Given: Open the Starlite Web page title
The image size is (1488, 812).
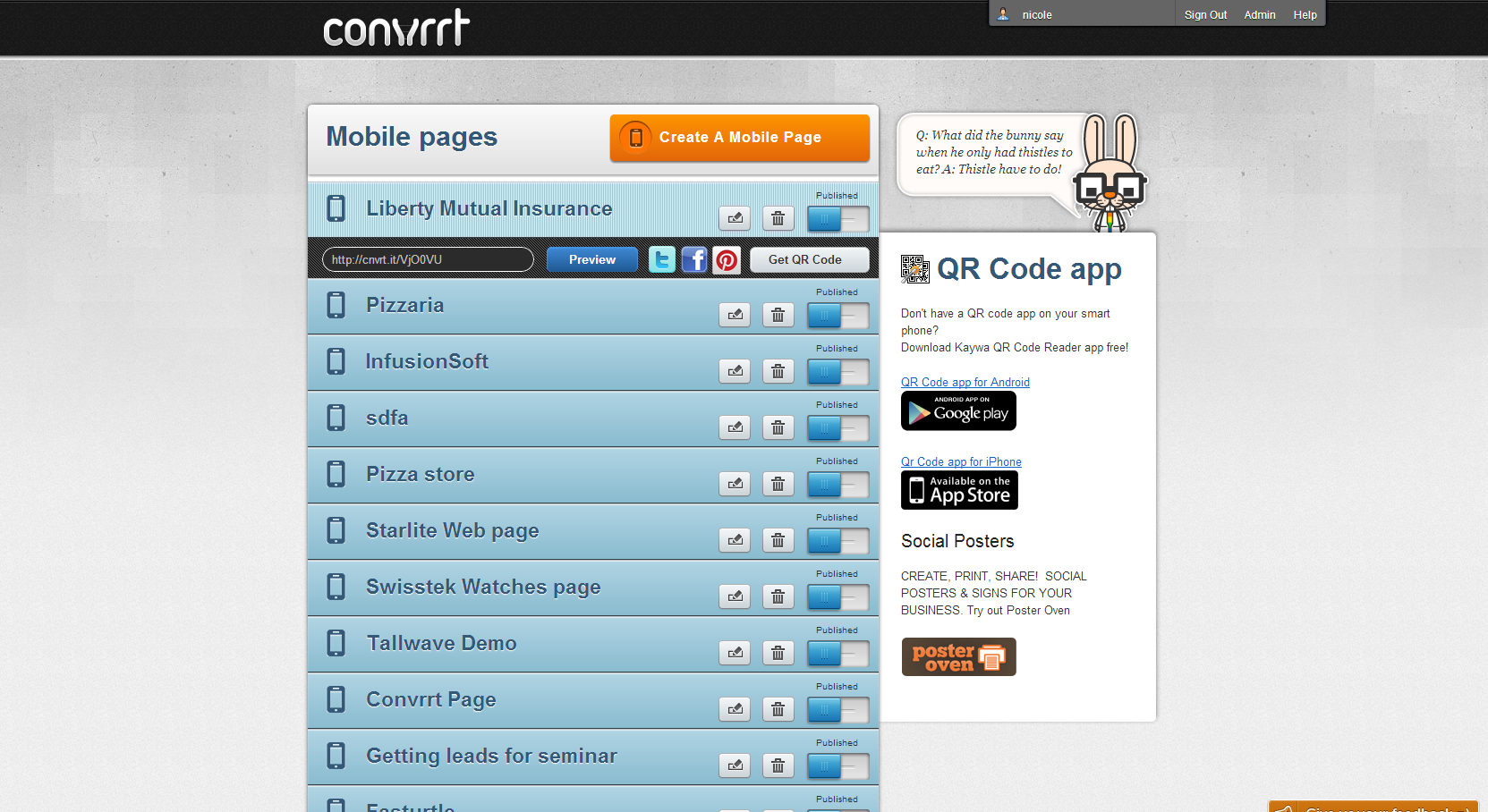Looking at the screenshot, I should (452, 530).
